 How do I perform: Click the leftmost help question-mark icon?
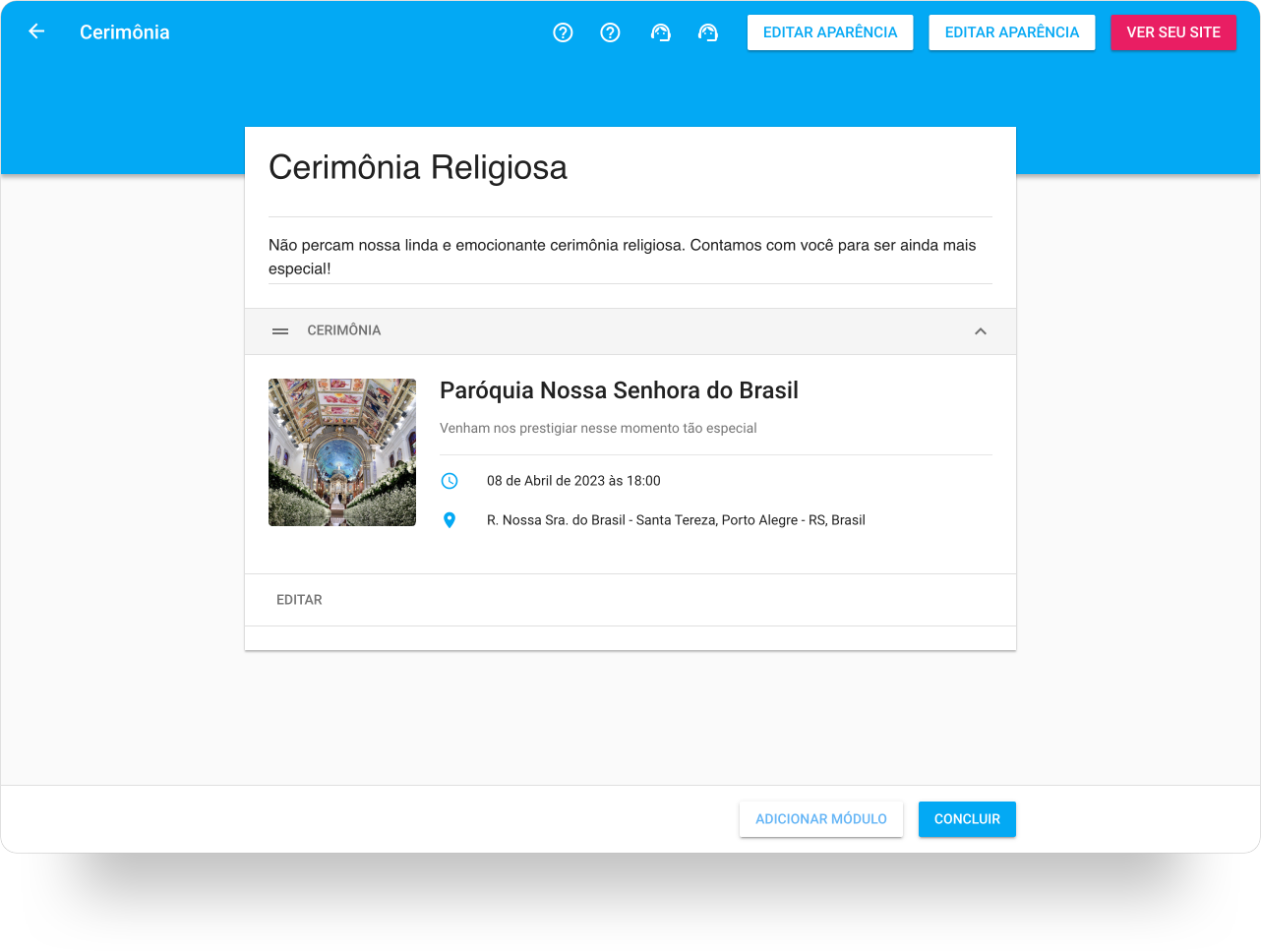pyautogui.click(x=563, y=32)
